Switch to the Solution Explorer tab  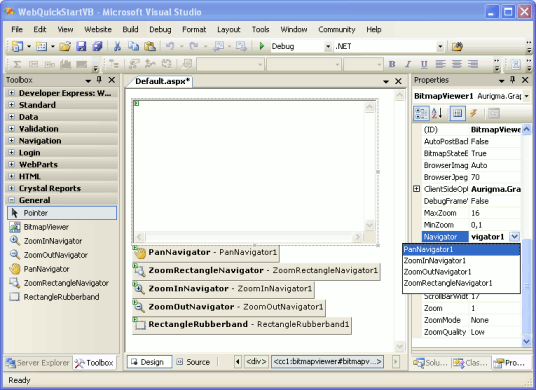pos(431,363)
